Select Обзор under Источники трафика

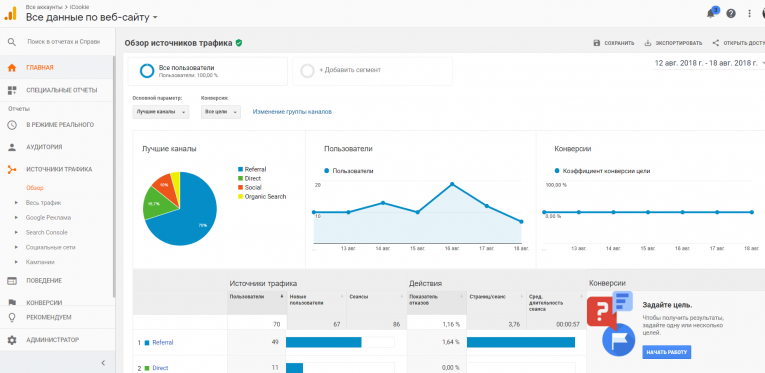click(35, 188)
